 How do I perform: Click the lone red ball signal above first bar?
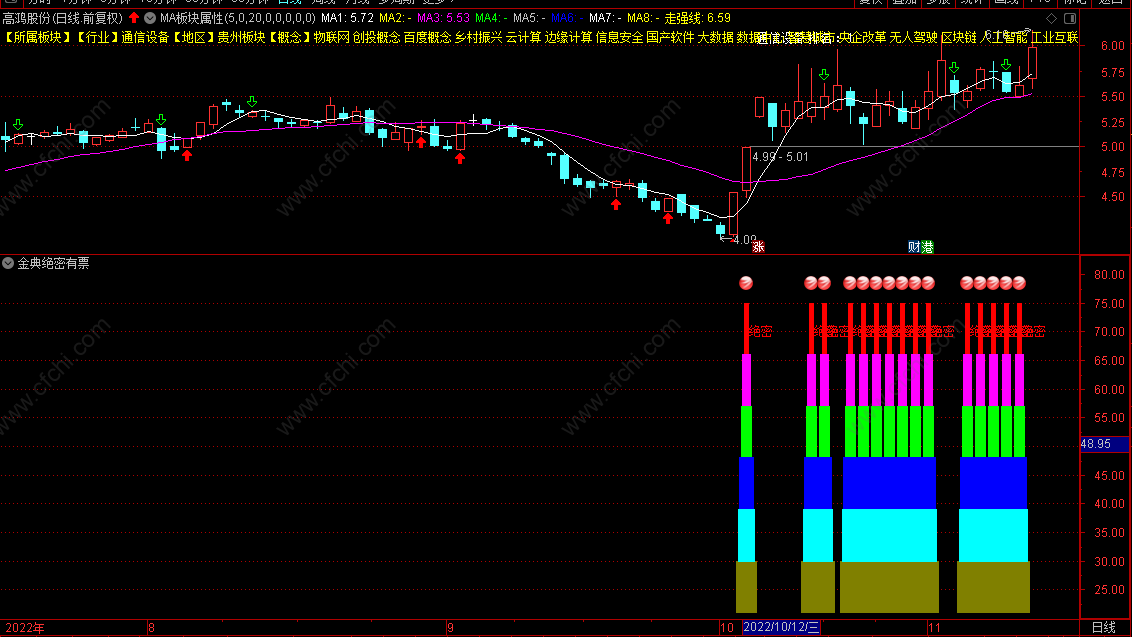tap(746, 283)
